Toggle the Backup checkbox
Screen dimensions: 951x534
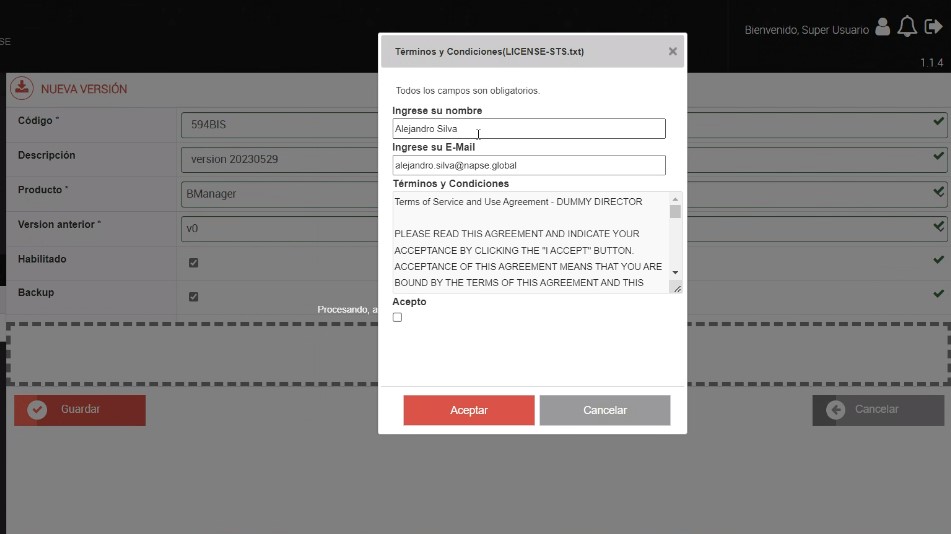coord(194,297)
